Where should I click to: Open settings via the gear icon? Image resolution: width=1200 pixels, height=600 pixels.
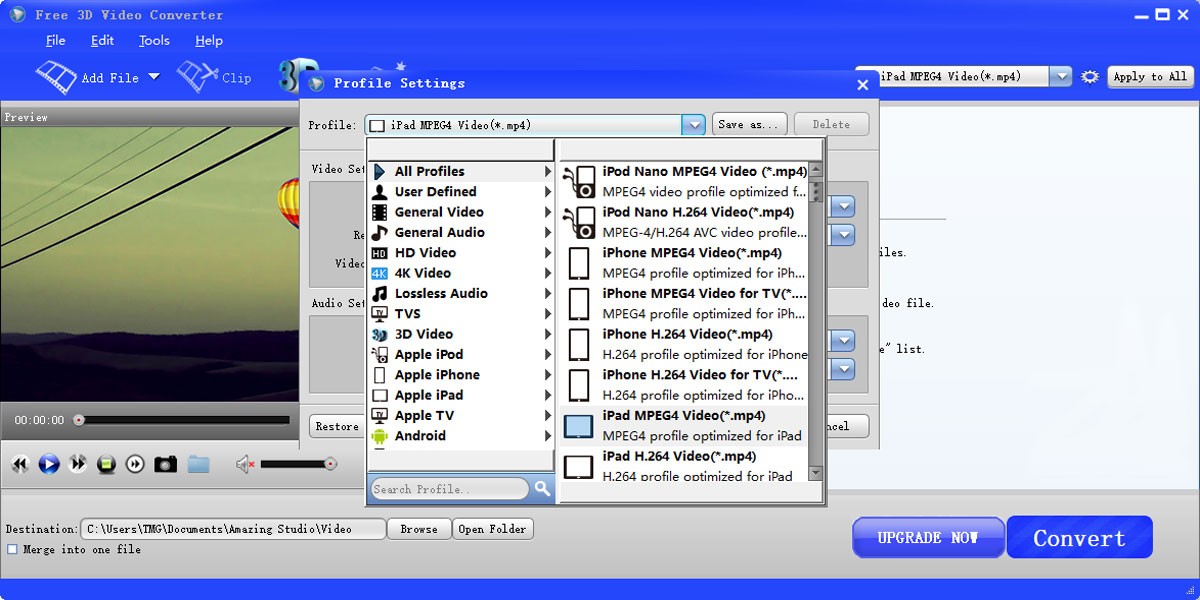click(x=1090, y=77)
